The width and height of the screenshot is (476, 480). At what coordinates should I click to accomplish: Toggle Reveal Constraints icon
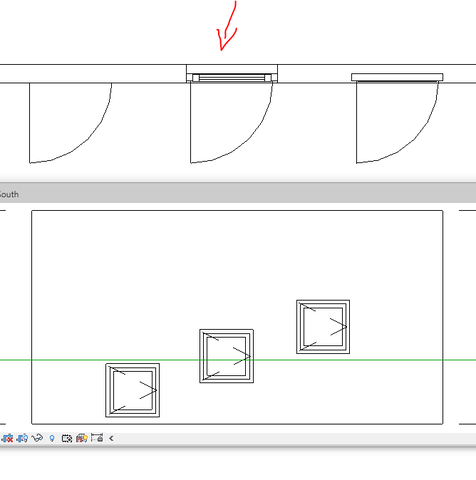[97, 438]
